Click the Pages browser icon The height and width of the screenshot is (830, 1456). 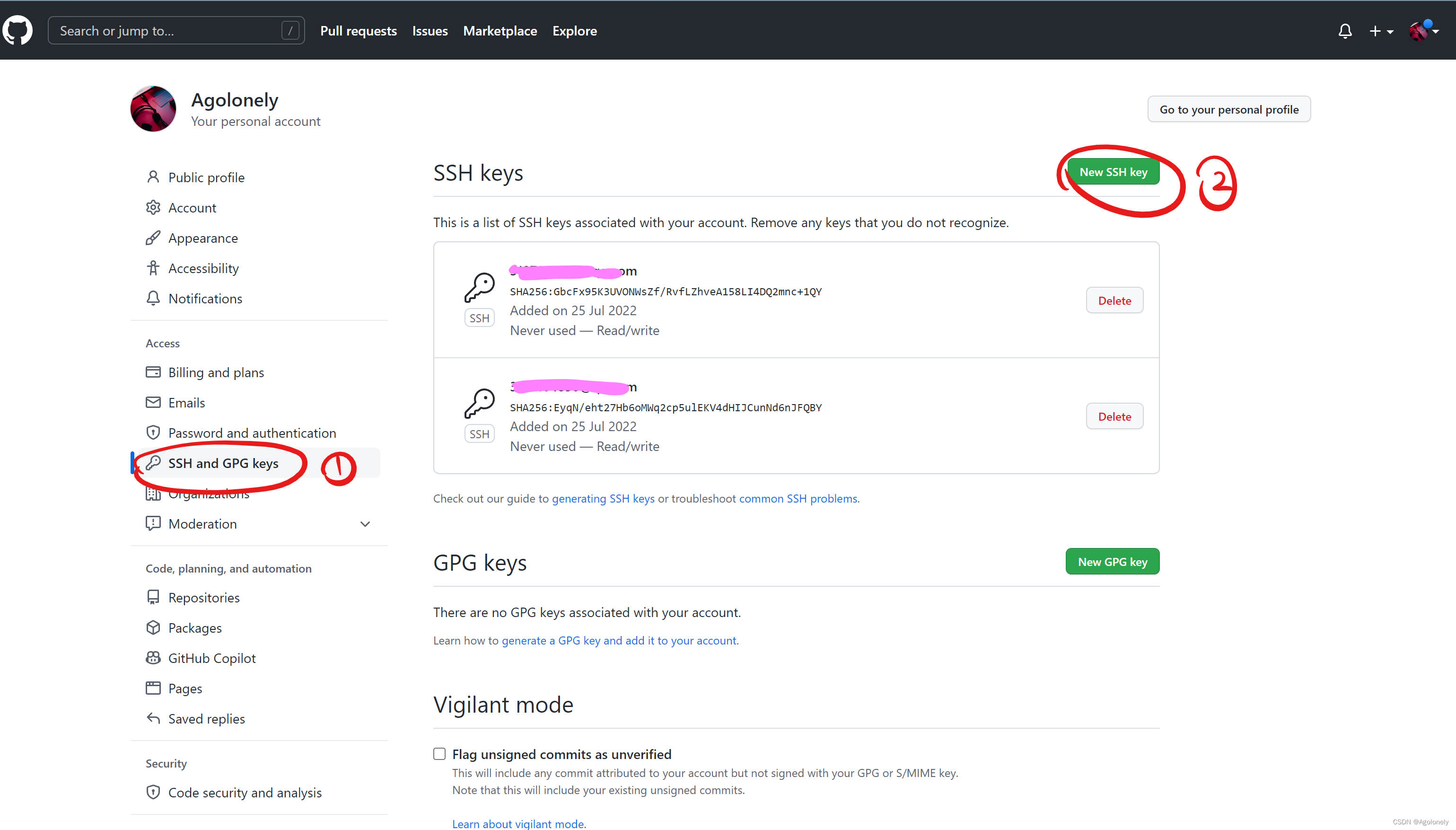tap(153, 688)
